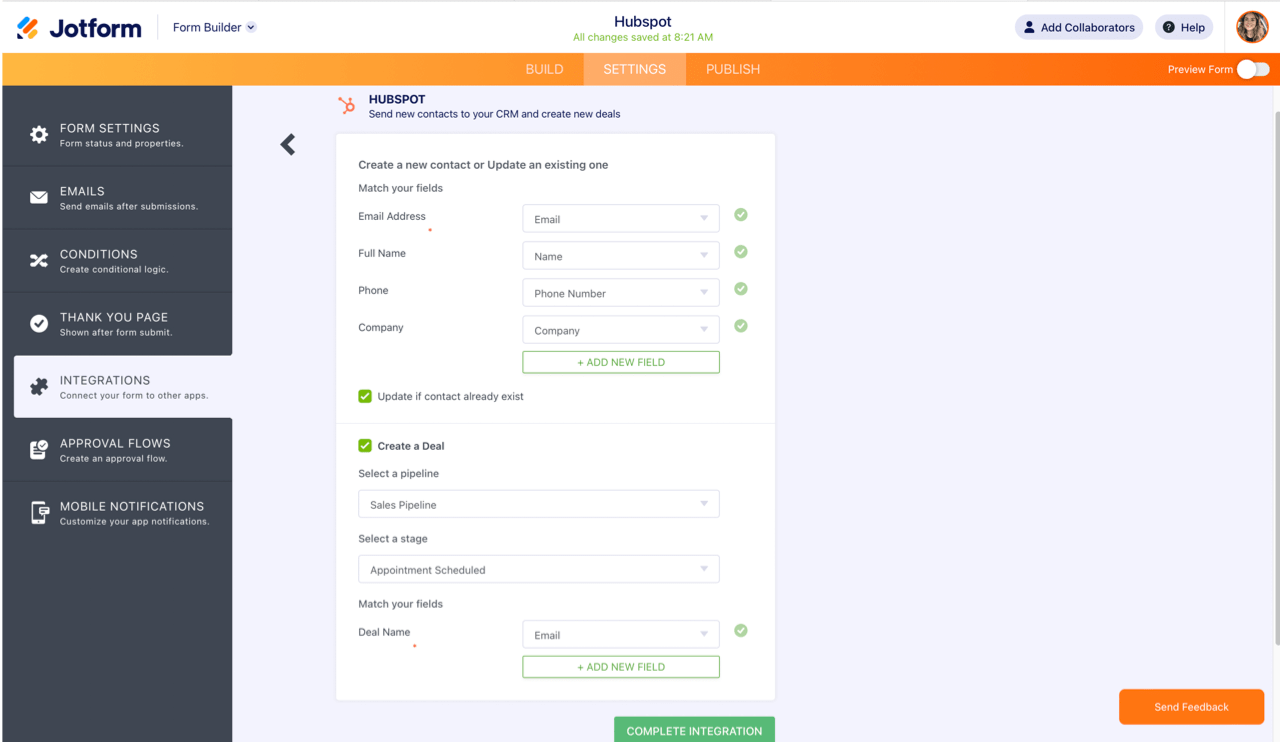
Task: Click the Form Settings gear icon
Action: pyautogui.click(x=39, y=135)
